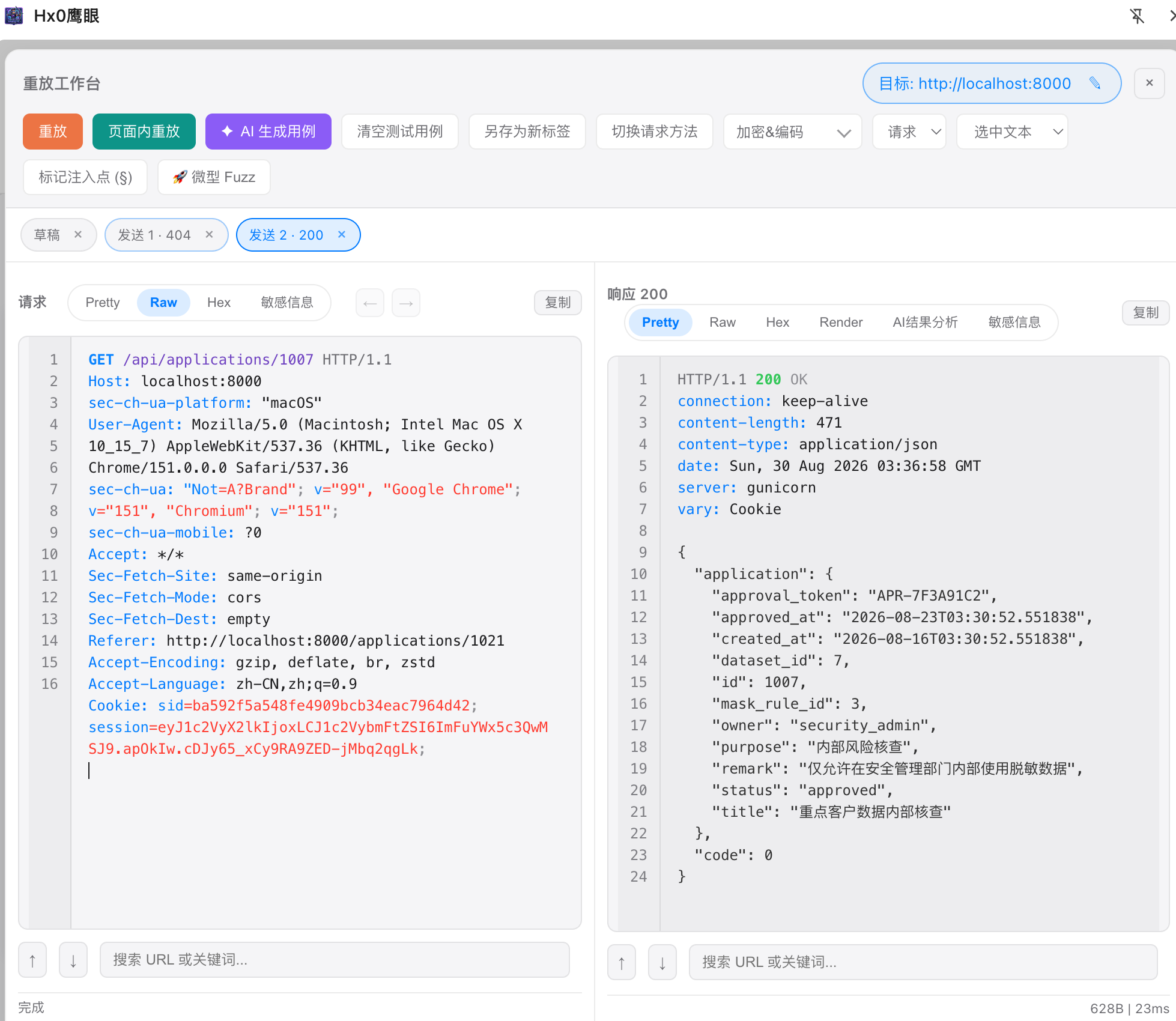
Task: Select the 草稿 draft tab
Action: click(47, 235)
